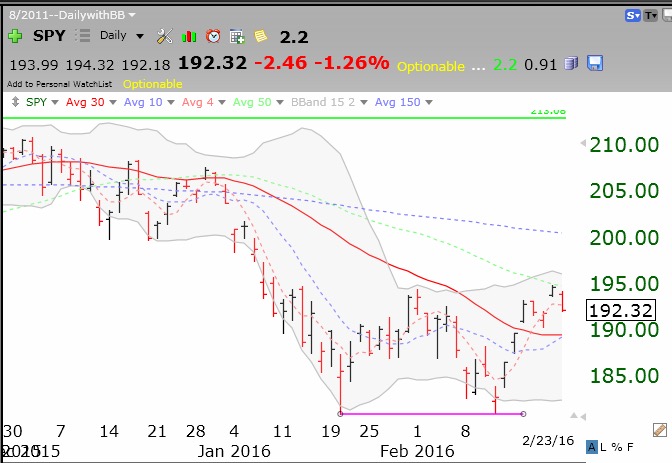Expand the SPY plot legend dropdown
This screenshot has width=672, height=463.
pos(55,102)
